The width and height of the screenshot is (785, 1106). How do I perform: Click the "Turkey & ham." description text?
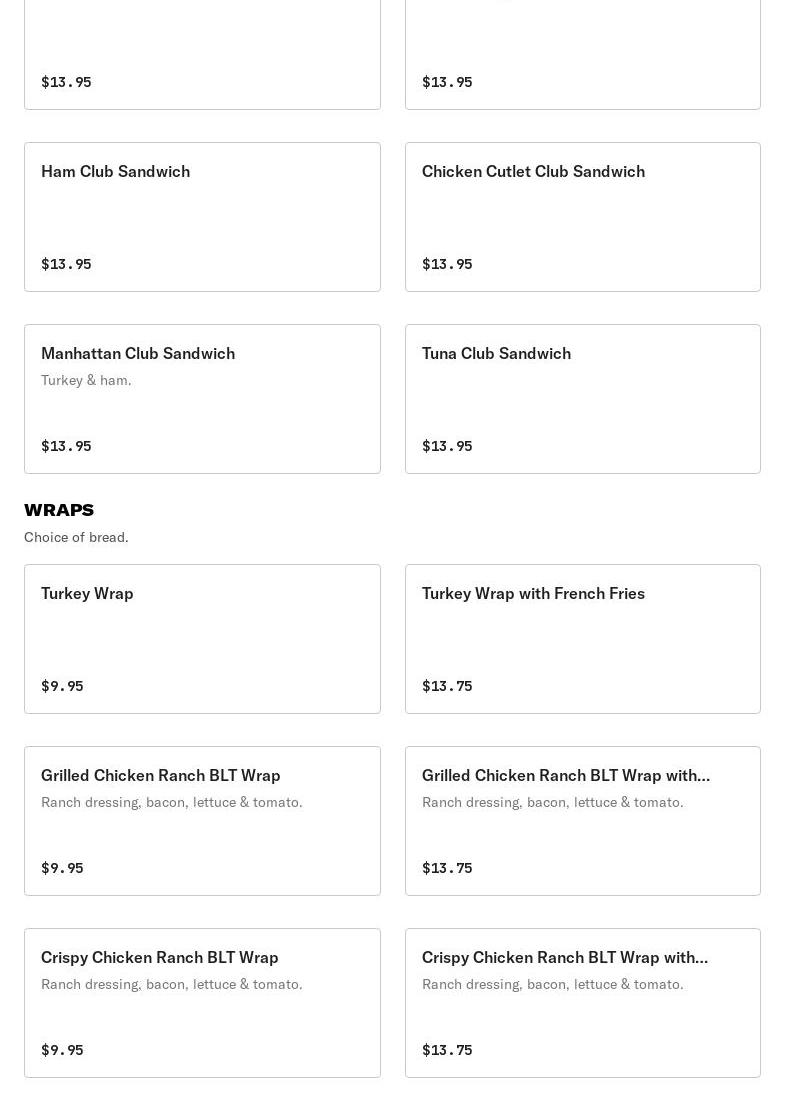(x=86, y=380)
